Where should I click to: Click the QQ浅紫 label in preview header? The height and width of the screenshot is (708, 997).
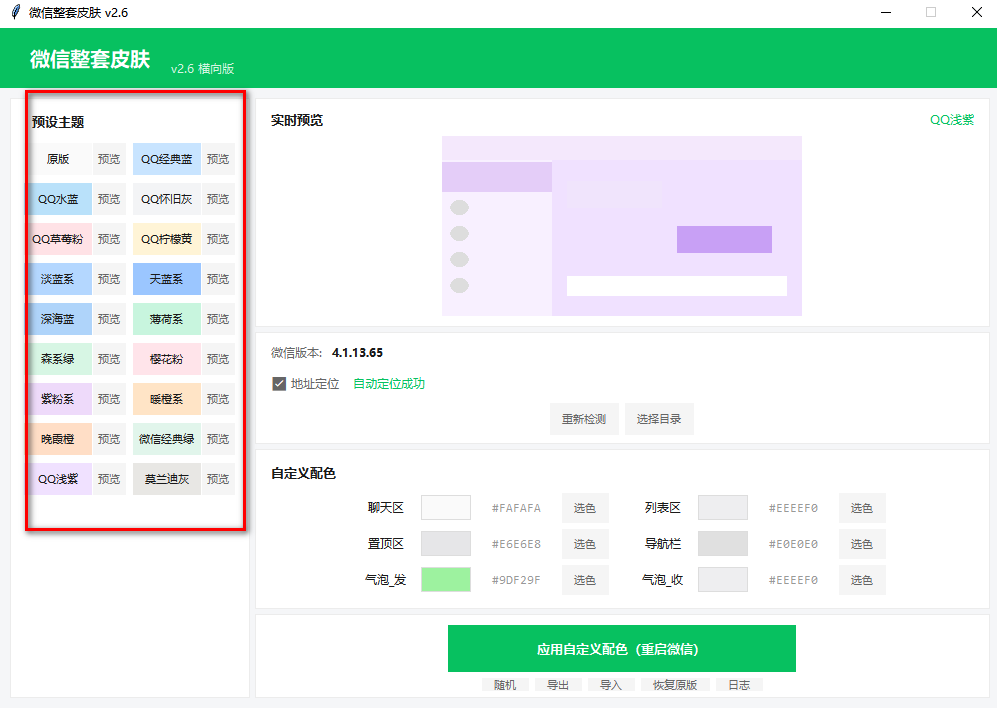[x=952, y=120]
